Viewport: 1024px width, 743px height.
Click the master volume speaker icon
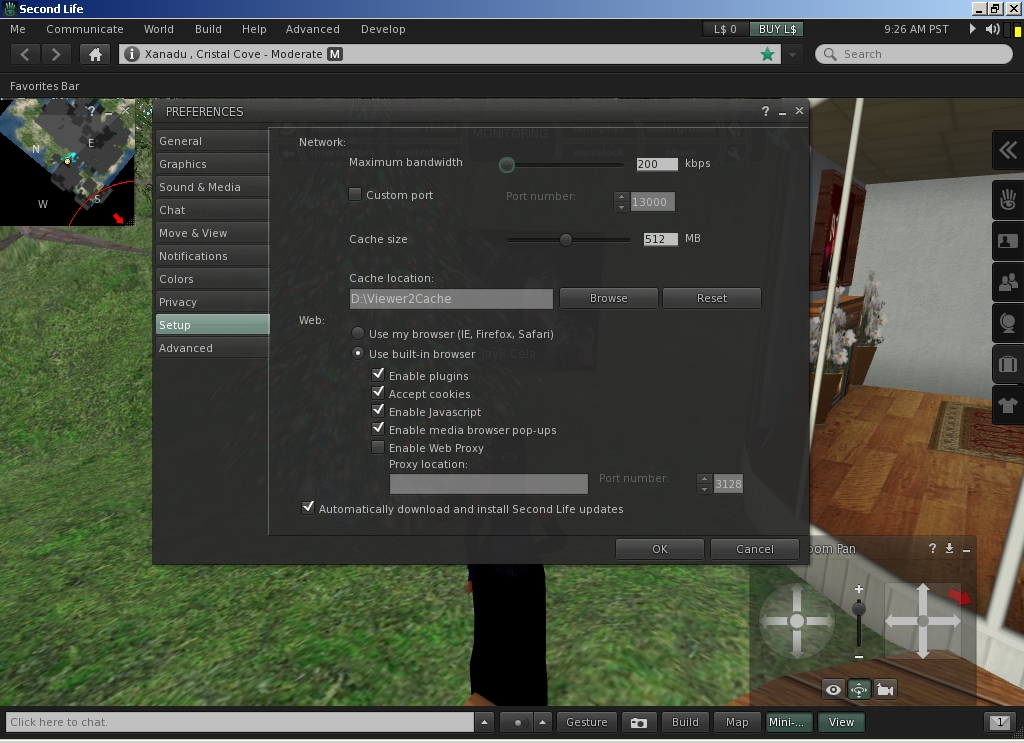coord(992,29)
